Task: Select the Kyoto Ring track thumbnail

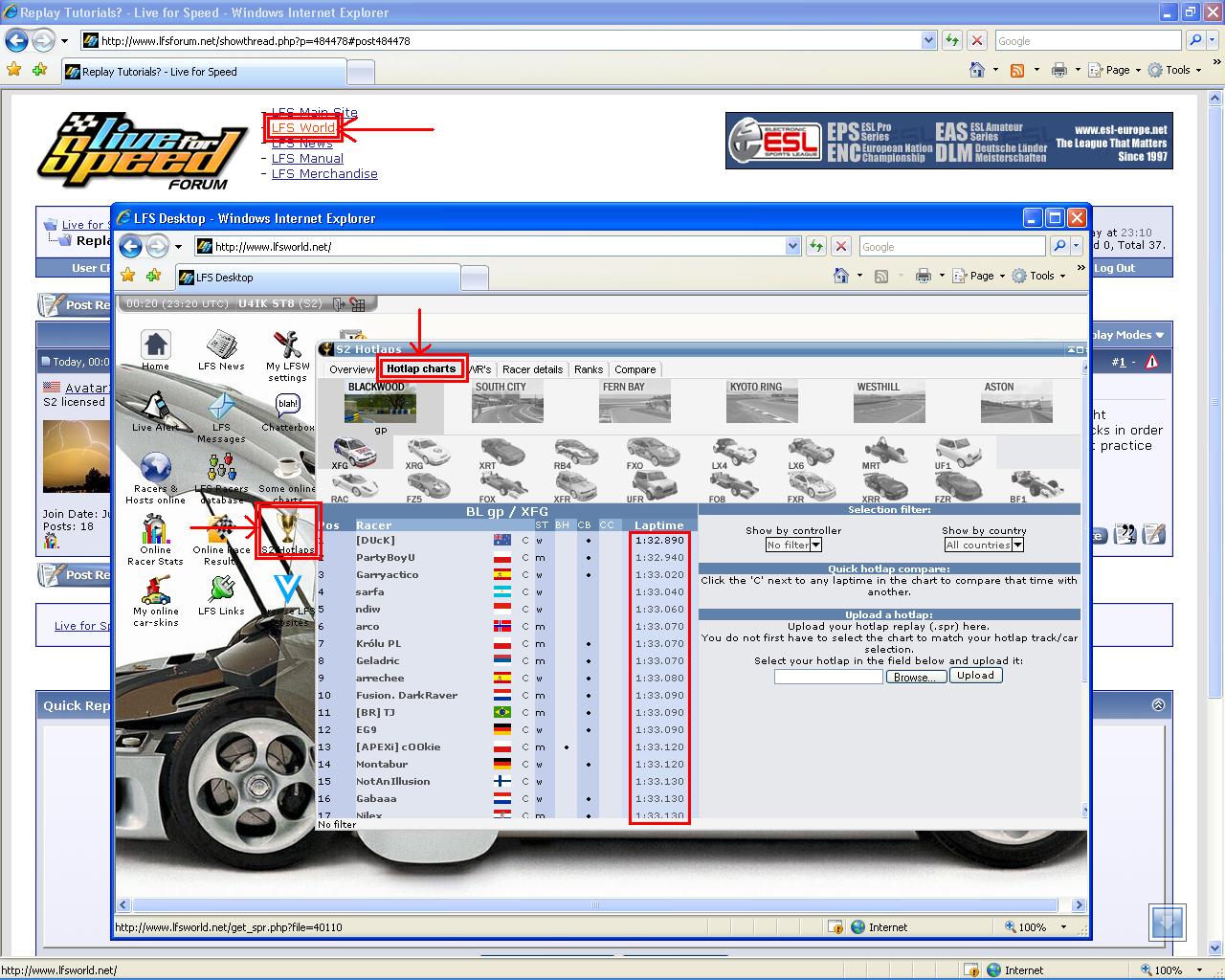Action: (762, 402)
